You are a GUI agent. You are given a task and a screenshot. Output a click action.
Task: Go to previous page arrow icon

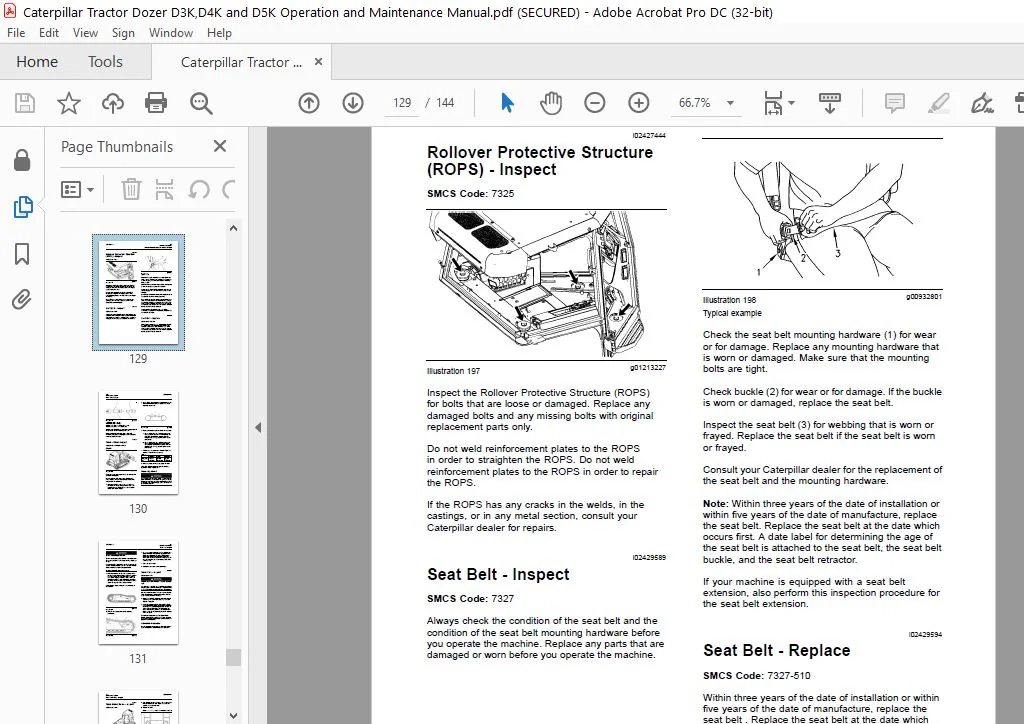click(309, 103)
